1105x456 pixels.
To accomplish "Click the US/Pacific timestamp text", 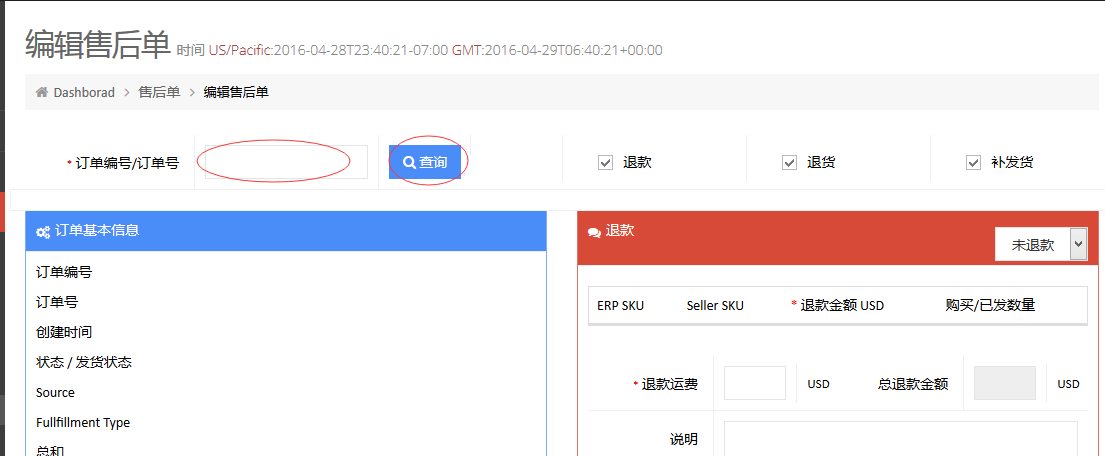I will pyautogui.click(x=328, y=50).
